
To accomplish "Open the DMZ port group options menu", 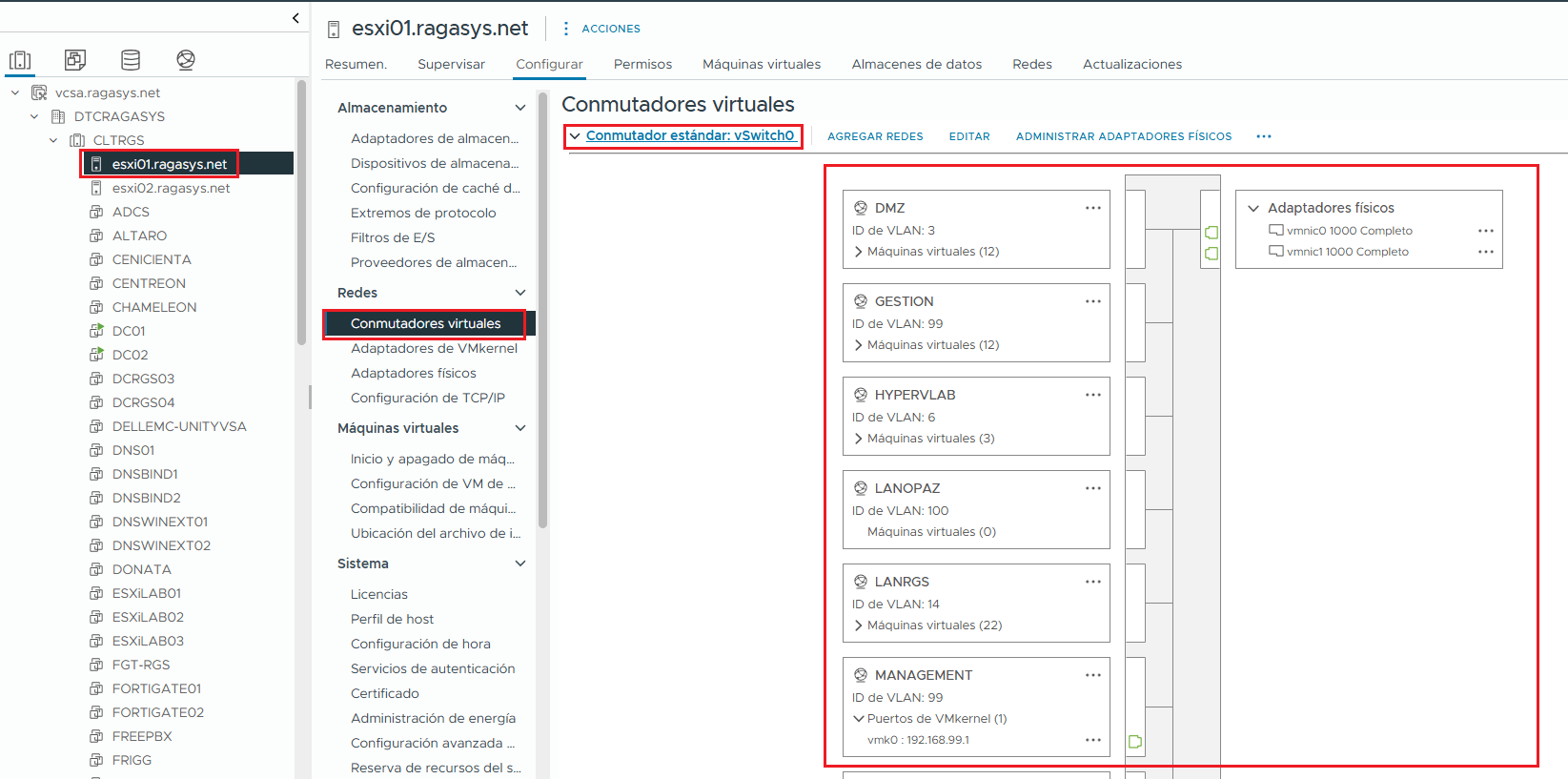I will click(1093, 208).
